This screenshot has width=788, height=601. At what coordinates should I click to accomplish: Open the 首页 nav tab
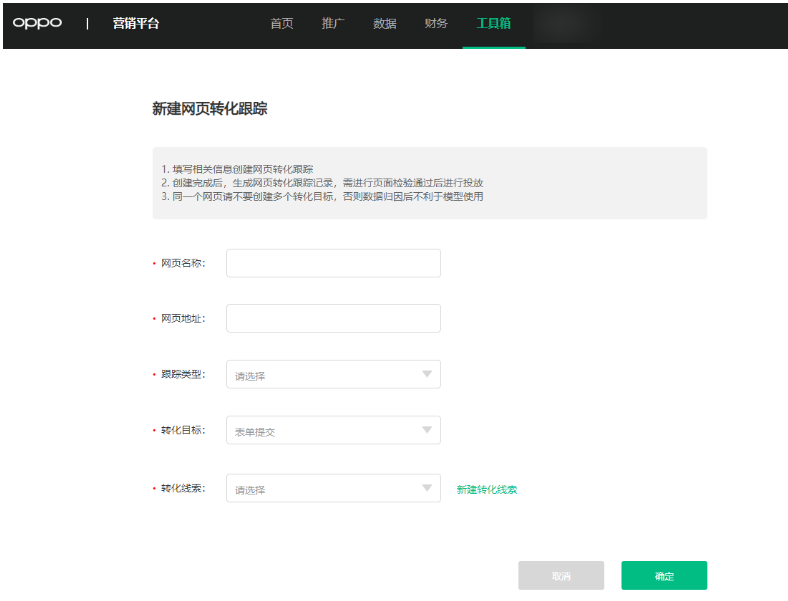pyautogui.click(x=281, y=24)
